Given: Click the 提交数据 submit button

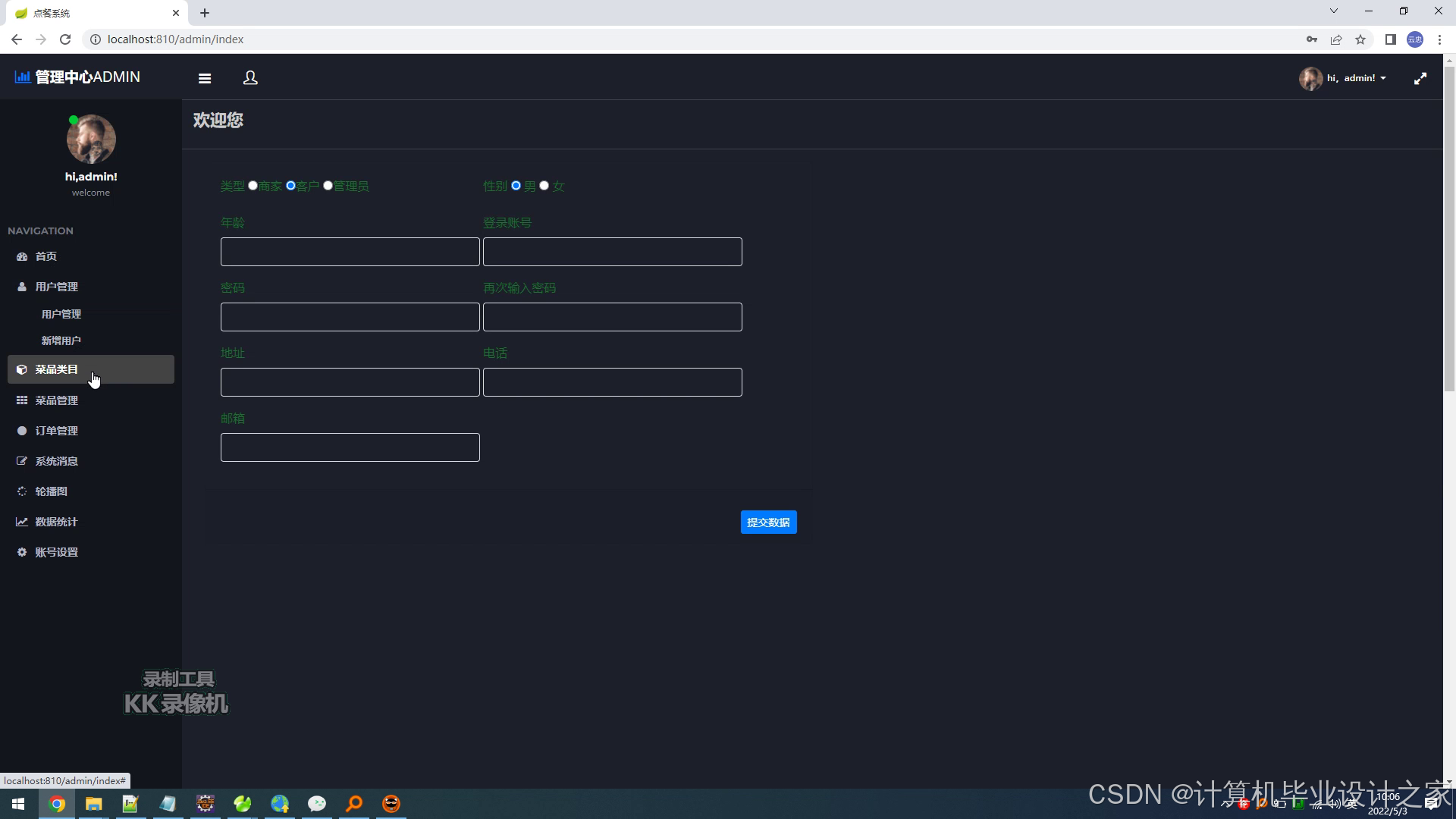Looking at the screenshot, I should click(x=768, y=522).
